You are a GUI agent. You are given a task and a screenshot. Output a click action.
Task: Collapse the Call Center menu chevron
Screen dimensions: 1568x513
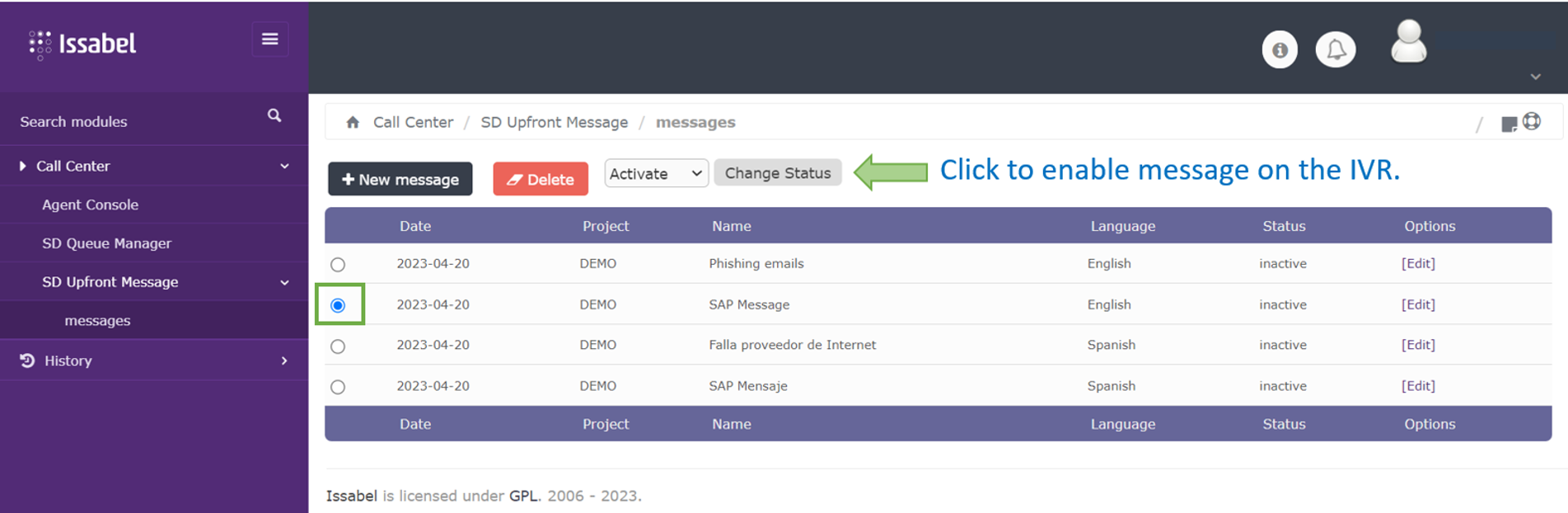[284, 167]
